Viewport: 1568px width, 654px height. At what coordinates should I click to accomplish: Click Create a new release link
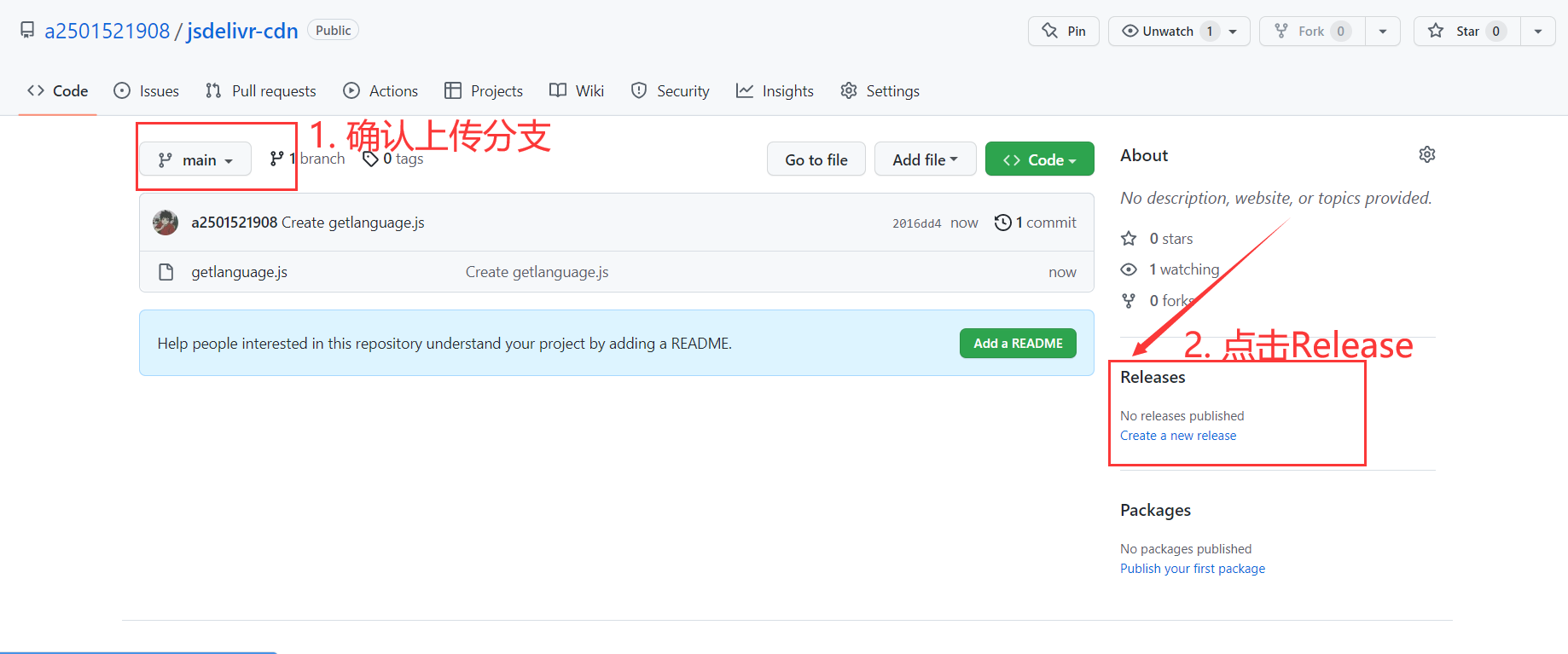pyautogui.click(x=1178, y=436)
